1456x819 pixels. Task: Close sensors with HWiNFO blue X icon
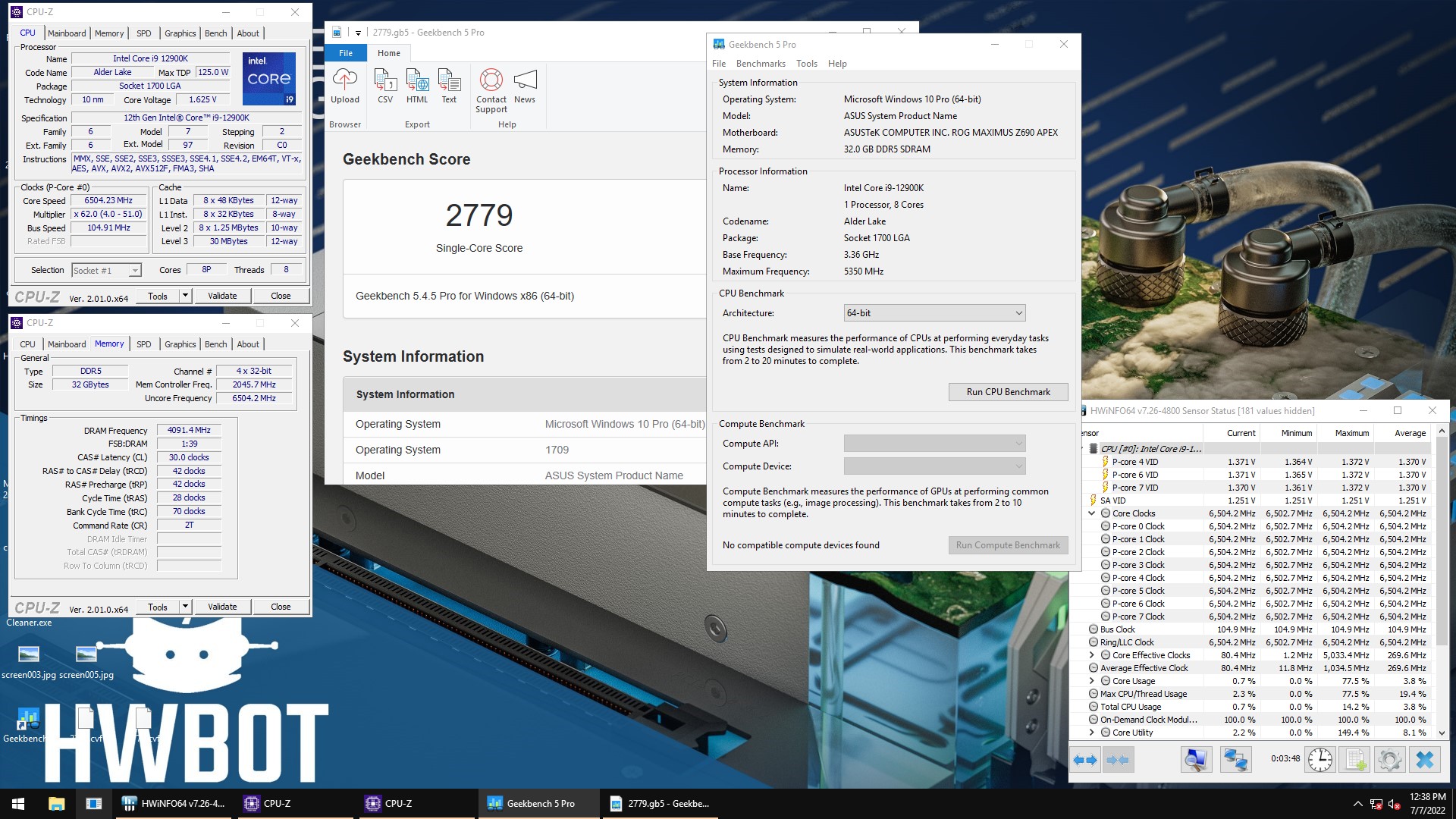[x=1425, y=760]
